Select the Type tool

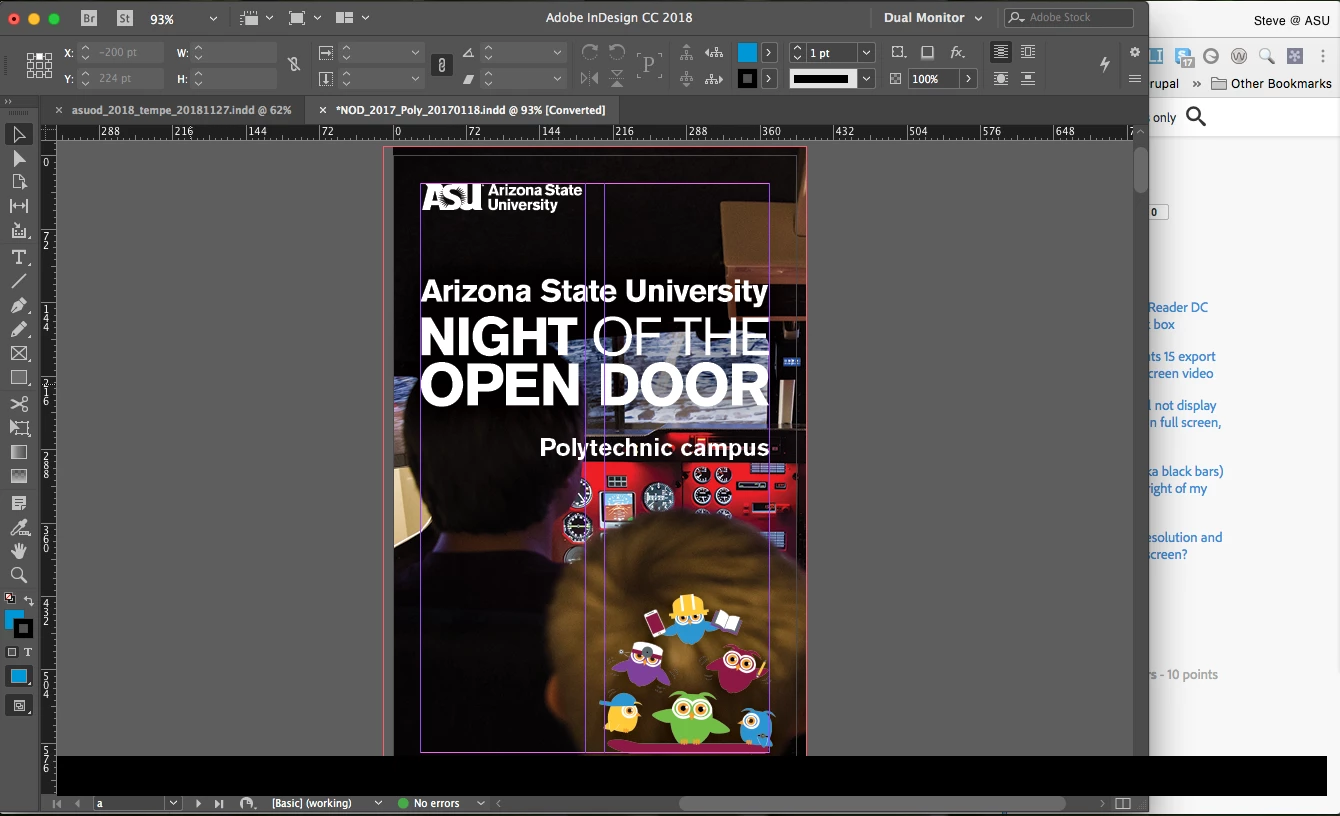[x=19, y=257]
